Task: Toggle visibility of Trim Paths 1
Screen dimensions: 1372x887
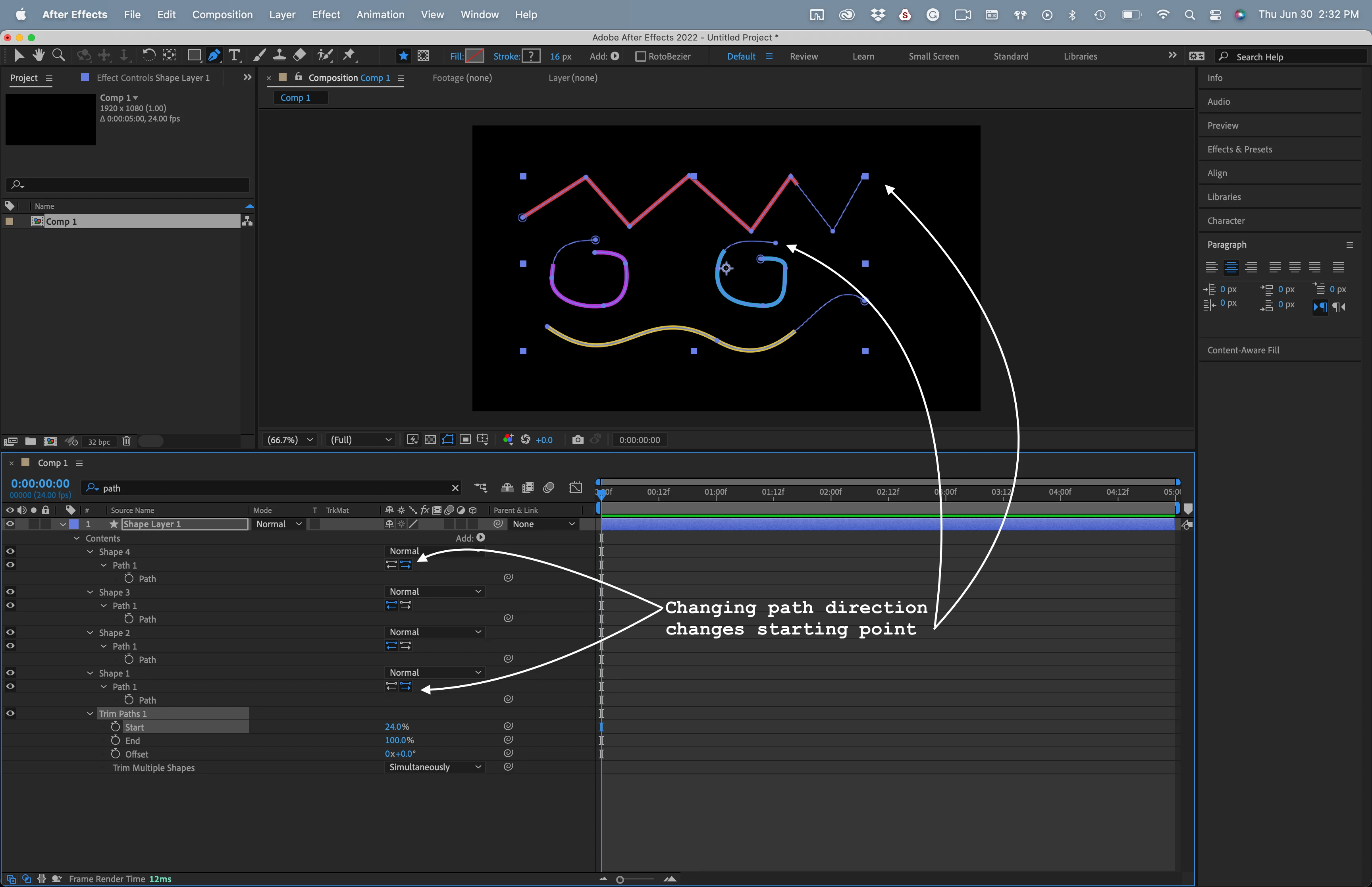Action: (10, 713)
